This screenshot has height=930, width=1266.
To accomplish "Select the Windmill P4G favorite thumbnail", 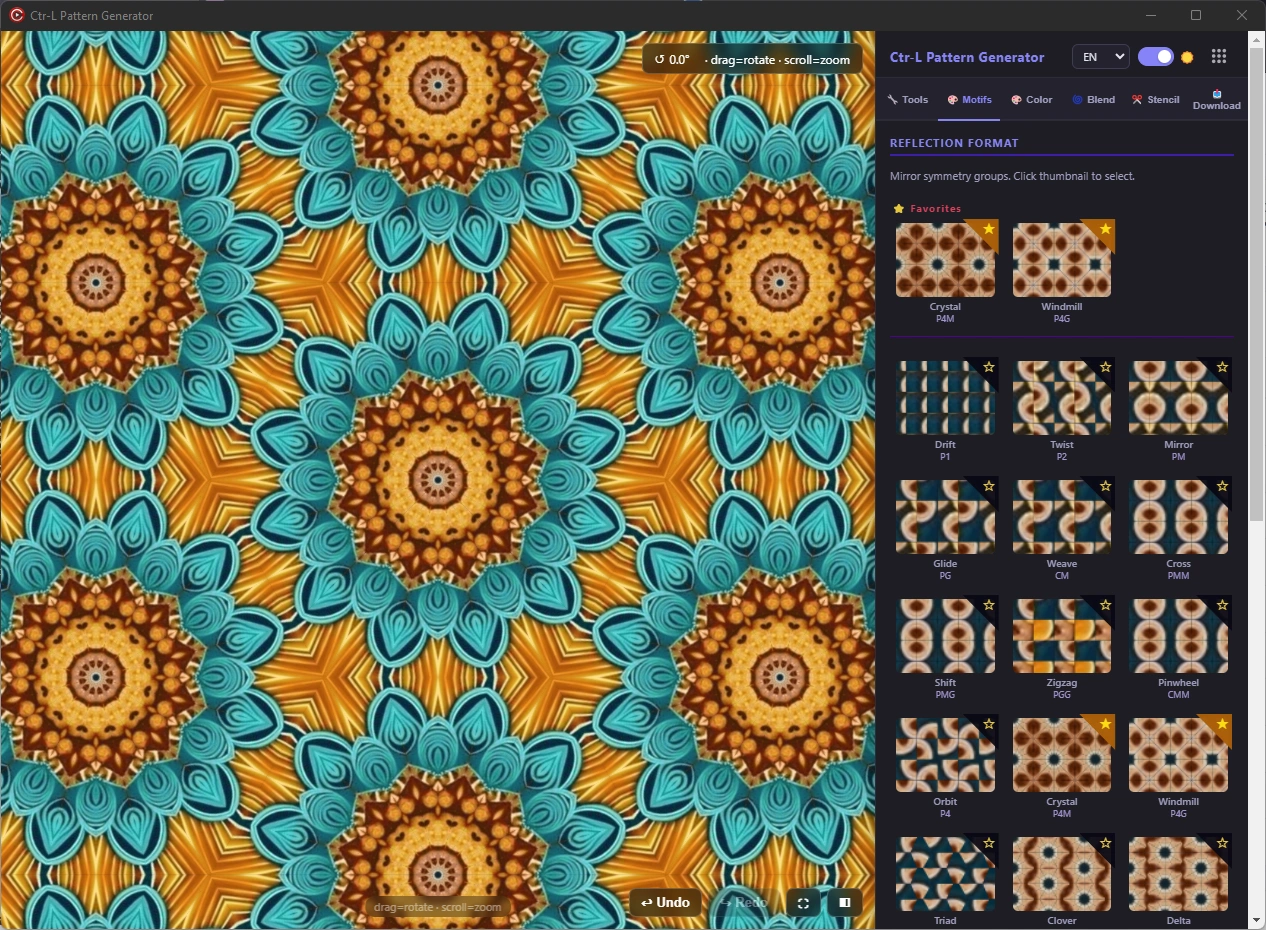I will click(1062, 260).
